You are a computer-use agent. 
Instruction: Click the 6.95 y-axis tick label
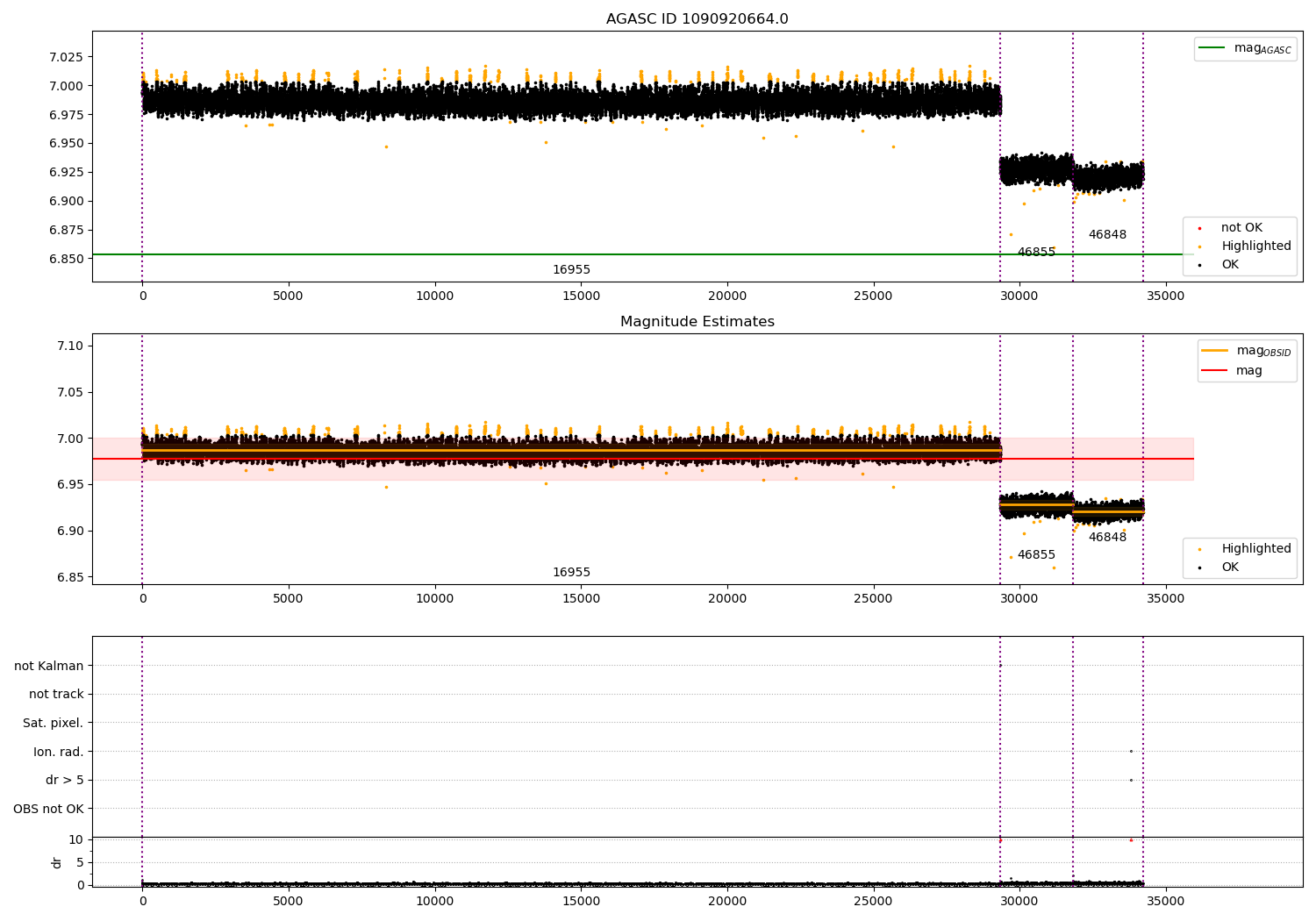[x=70, y=485]
